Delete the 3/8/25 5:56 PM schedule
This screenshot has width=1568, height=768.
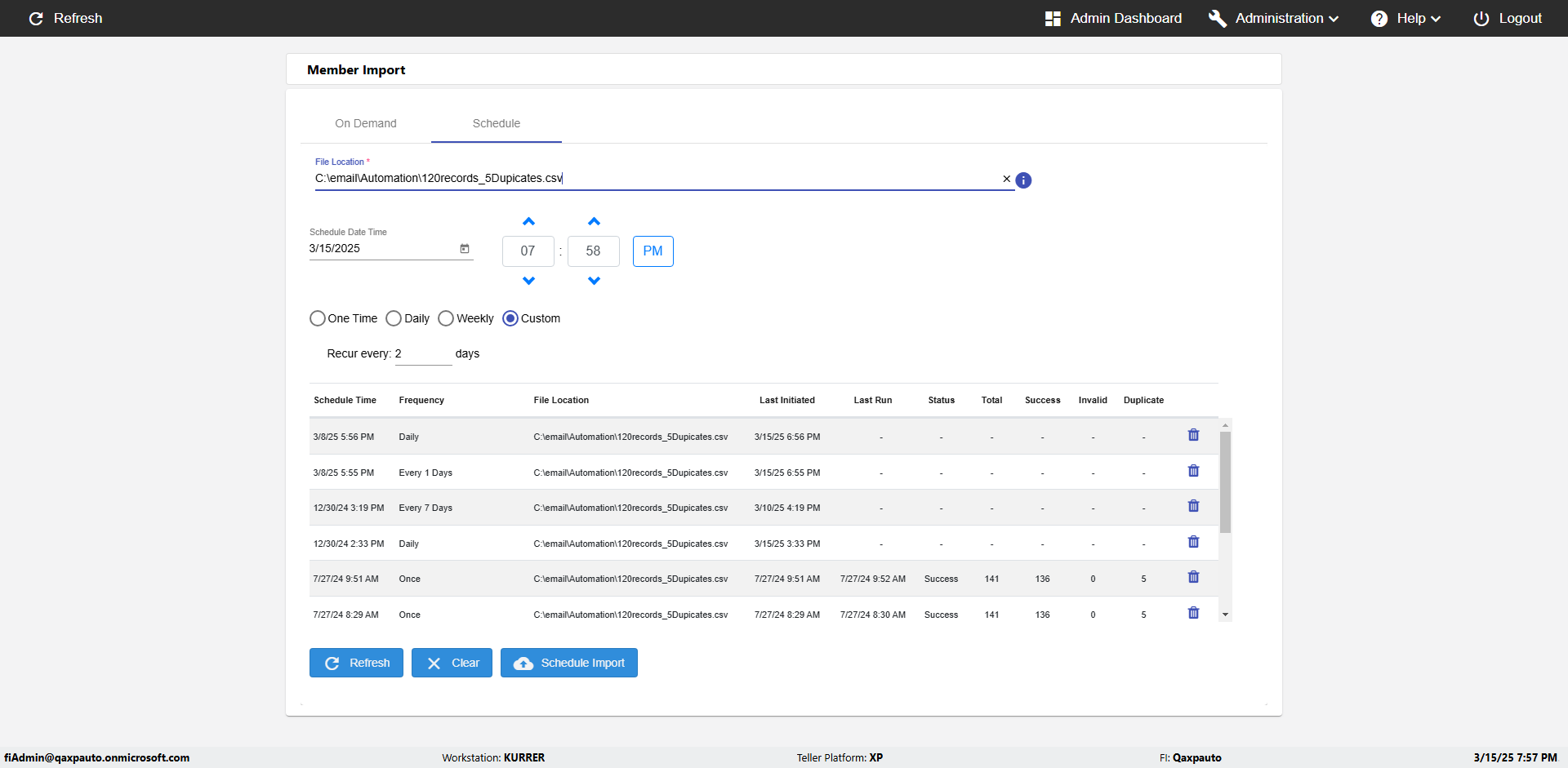tap(1193, 435)
